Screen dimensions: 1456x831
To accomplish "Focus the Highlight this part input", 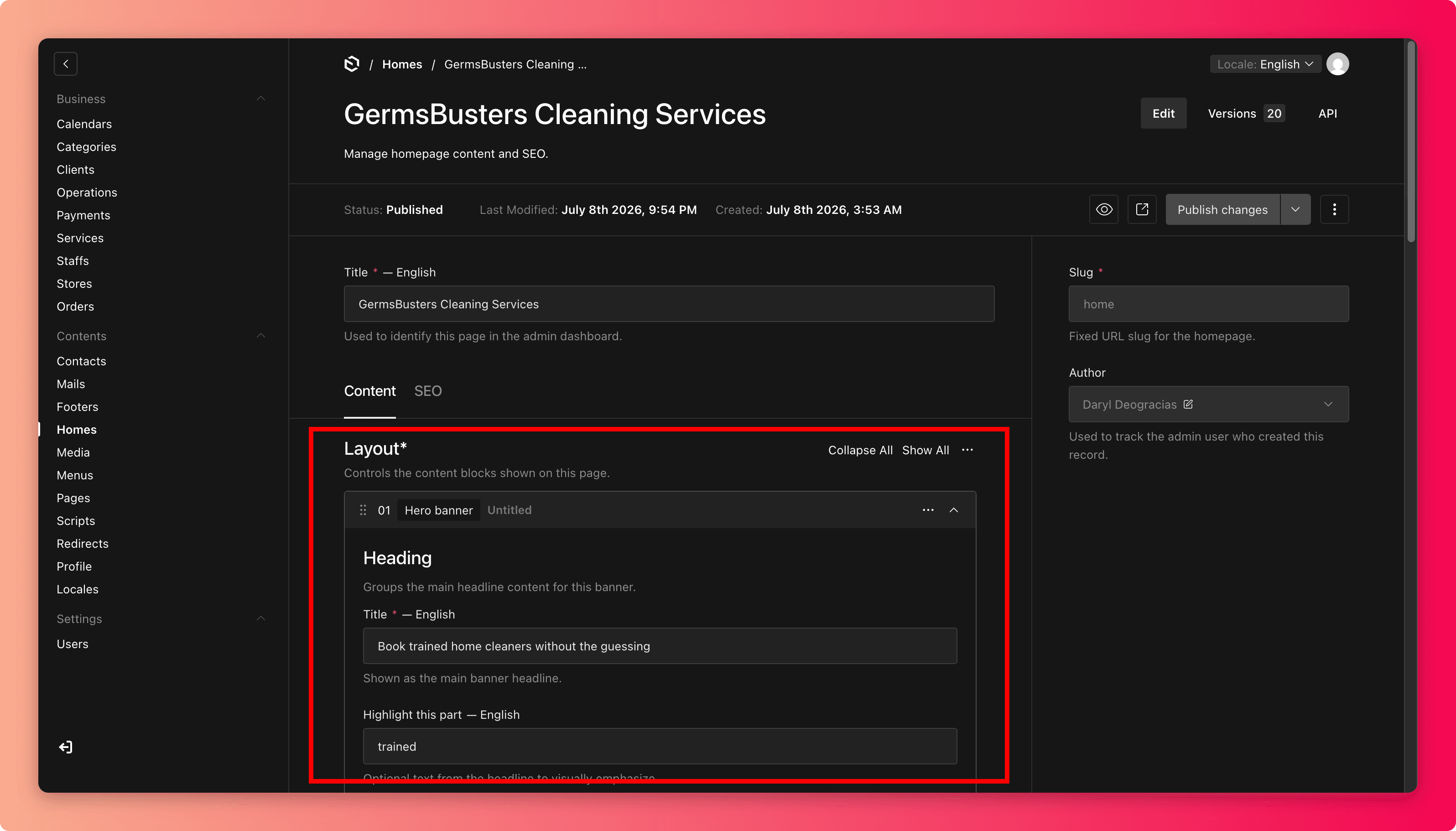I will [x=660, y=746].
